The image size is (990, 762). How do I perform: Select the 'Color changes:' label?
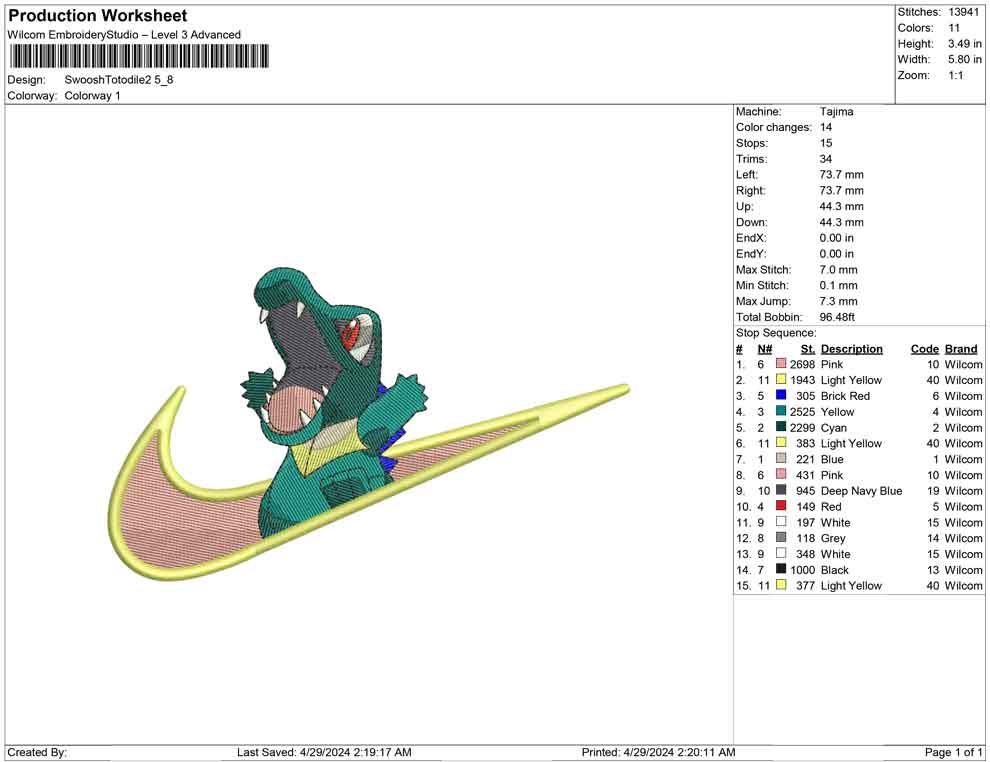point(773,127)
